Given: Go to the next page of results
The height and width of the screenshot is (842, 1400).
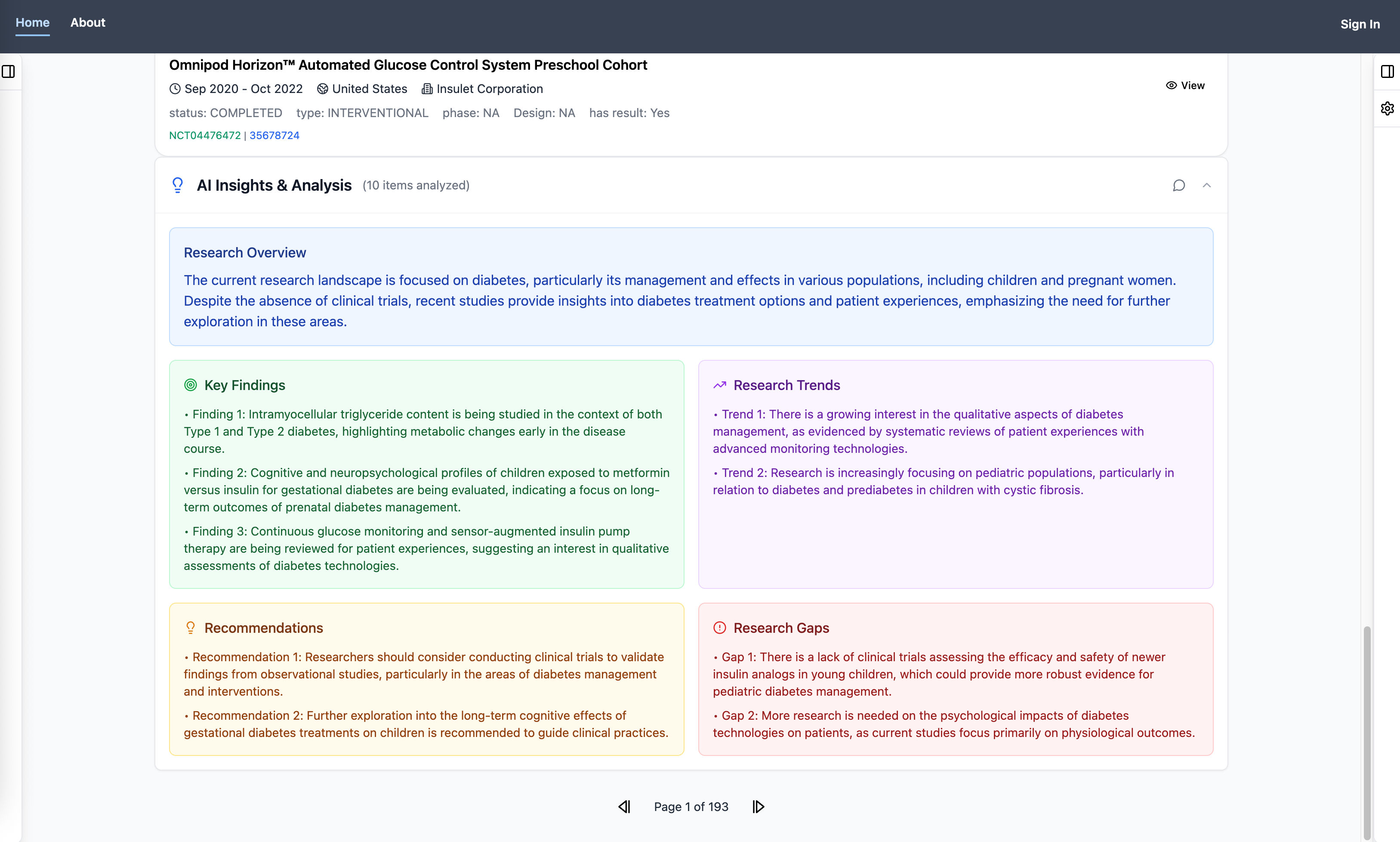Looking at the screenshot, I should click(x=758, y=807).
